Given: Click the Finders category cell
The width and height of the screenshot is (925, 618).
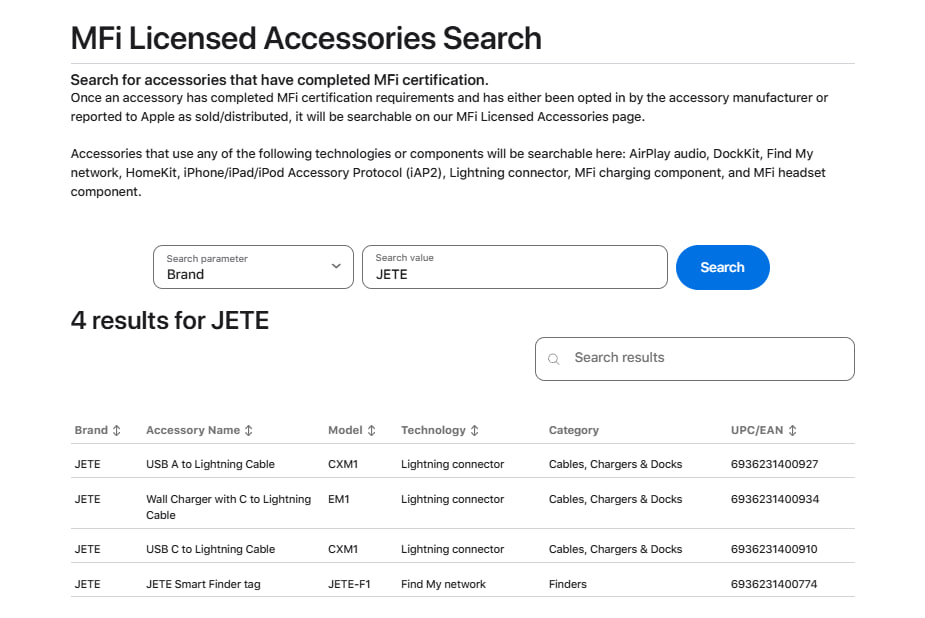Looking at the screenshot, I should click(568, 584).
